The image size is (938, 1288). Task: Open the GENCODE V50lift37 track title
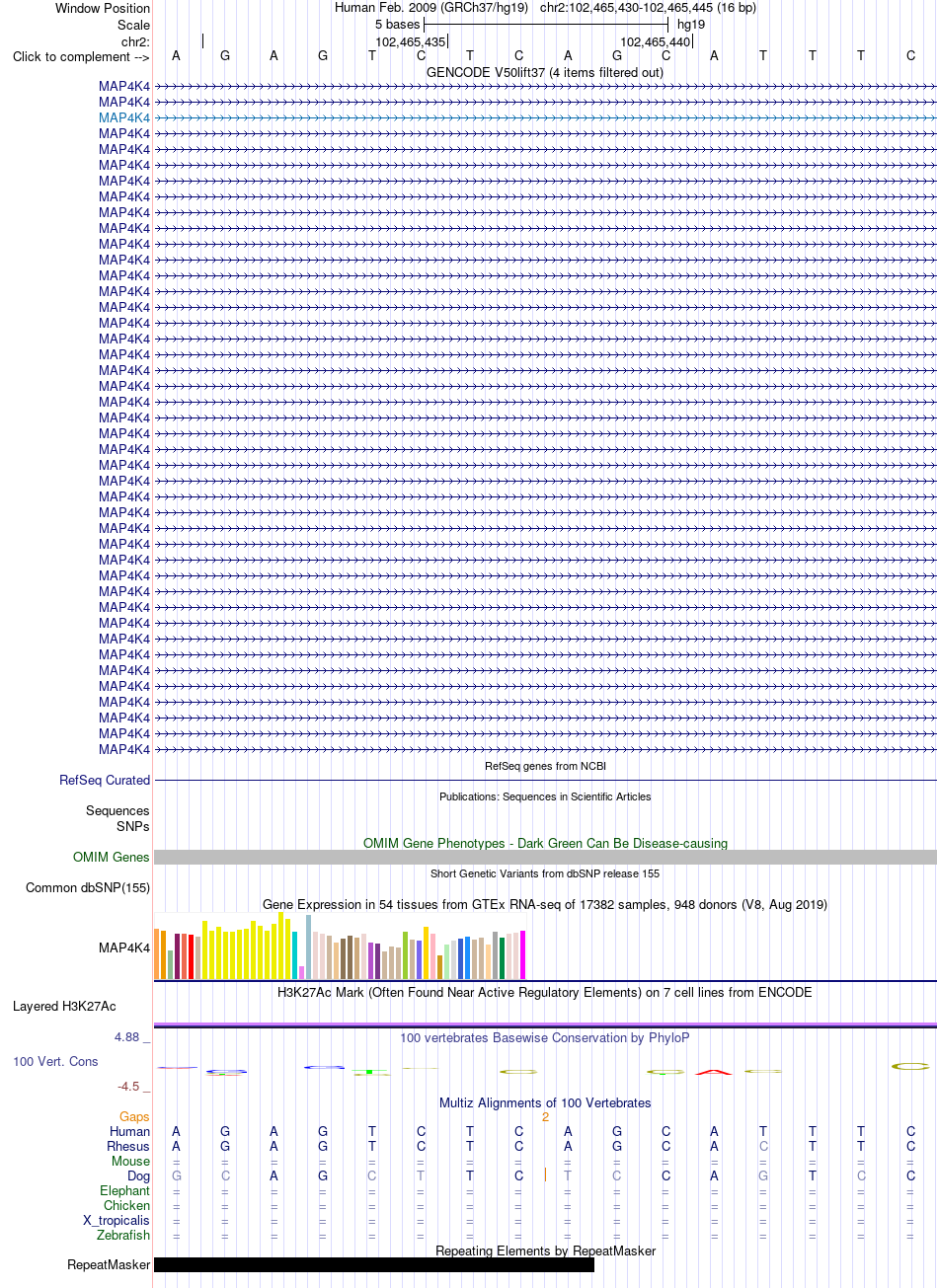pyautogui.click(x=545, y=72)
